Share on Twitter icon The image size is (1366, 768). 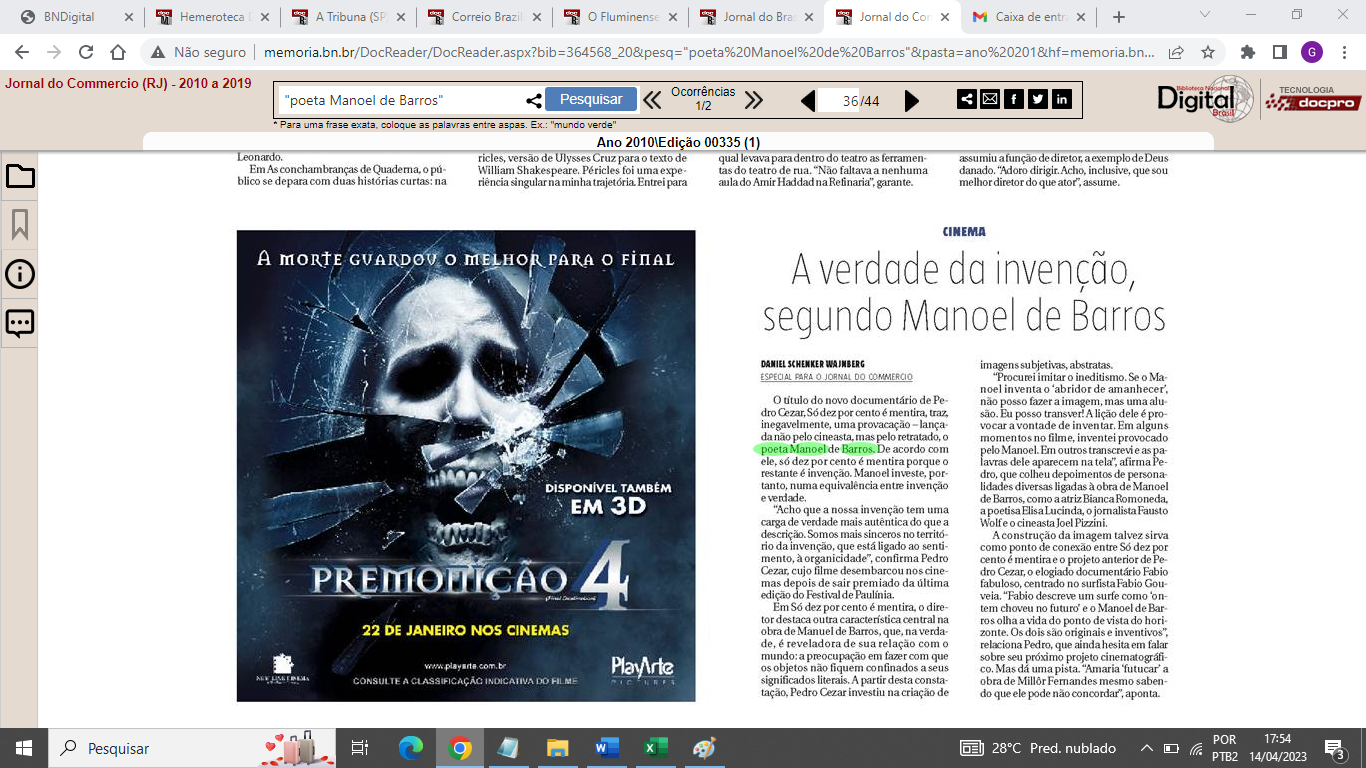click(1038, 99)
